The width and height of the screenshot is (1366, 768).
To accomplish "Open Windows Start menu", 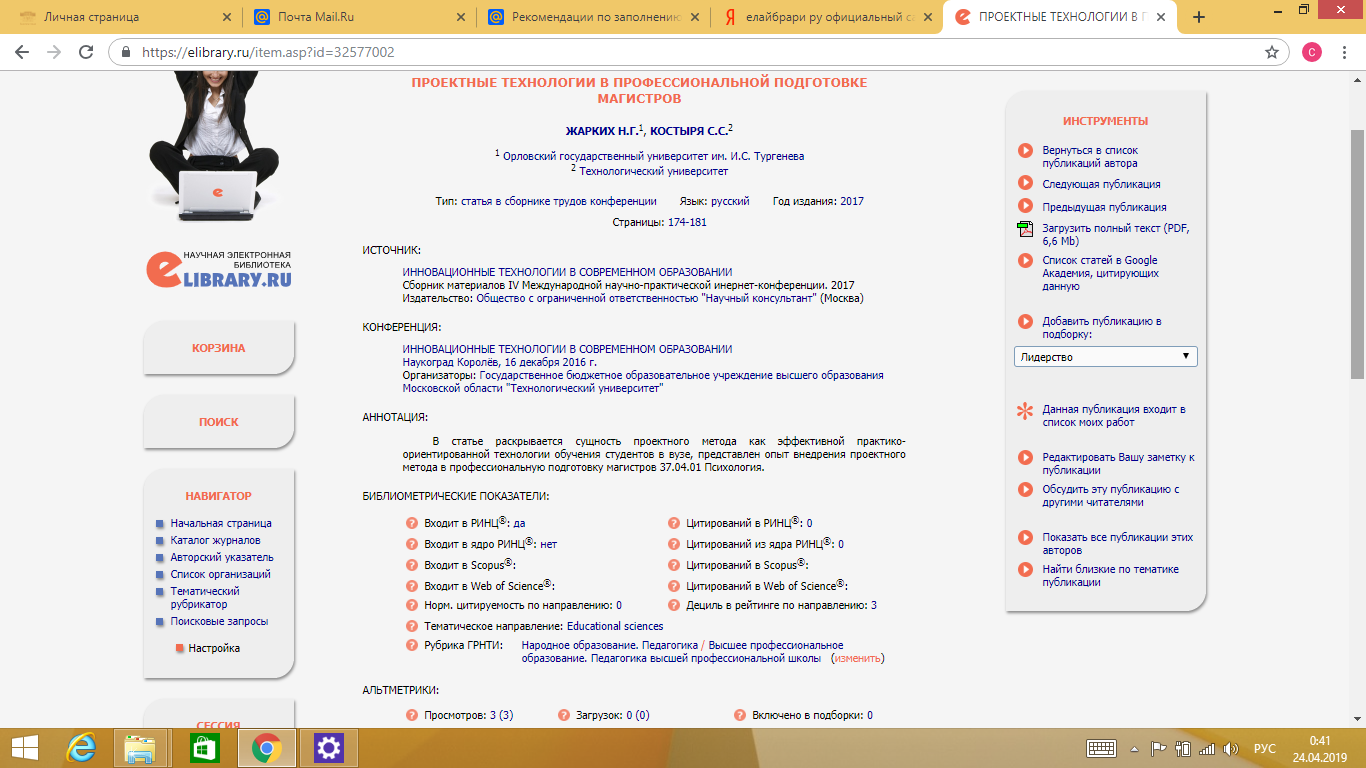I will point(24,747).
